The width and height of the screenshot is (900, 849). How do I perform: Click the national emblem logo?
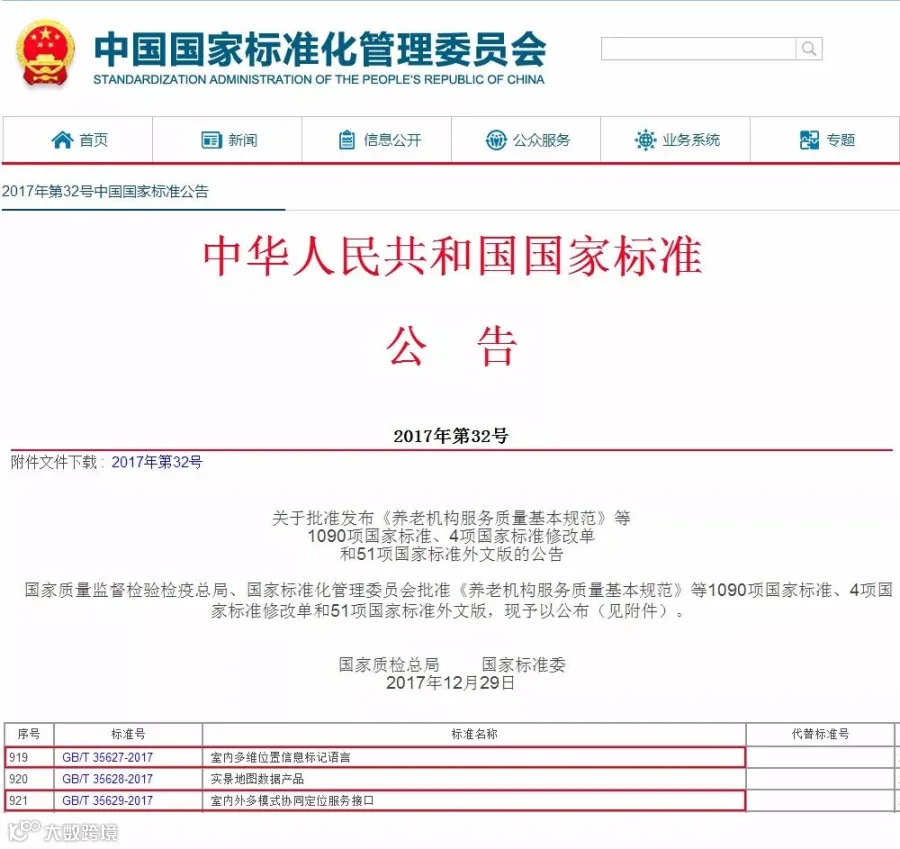click(x=45, y=55)
